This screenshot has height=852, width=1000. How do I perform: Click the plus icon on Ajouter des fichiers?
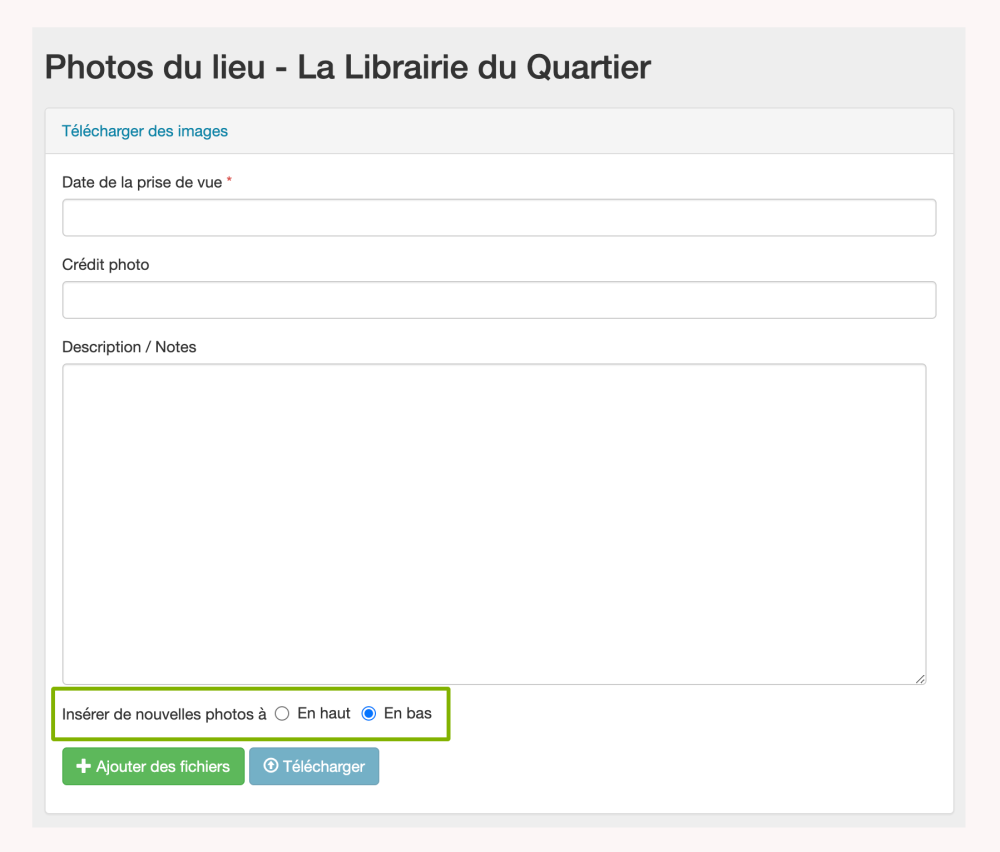(x=84, y=767)
